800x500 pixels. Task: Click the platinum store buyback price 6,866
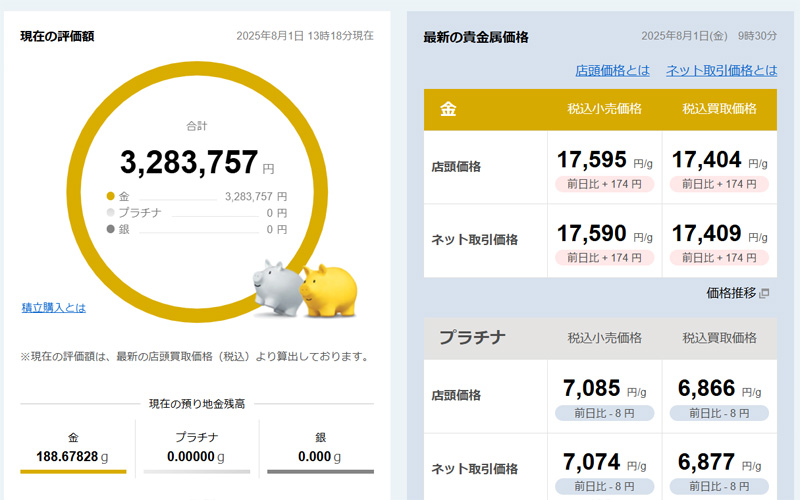707,388
